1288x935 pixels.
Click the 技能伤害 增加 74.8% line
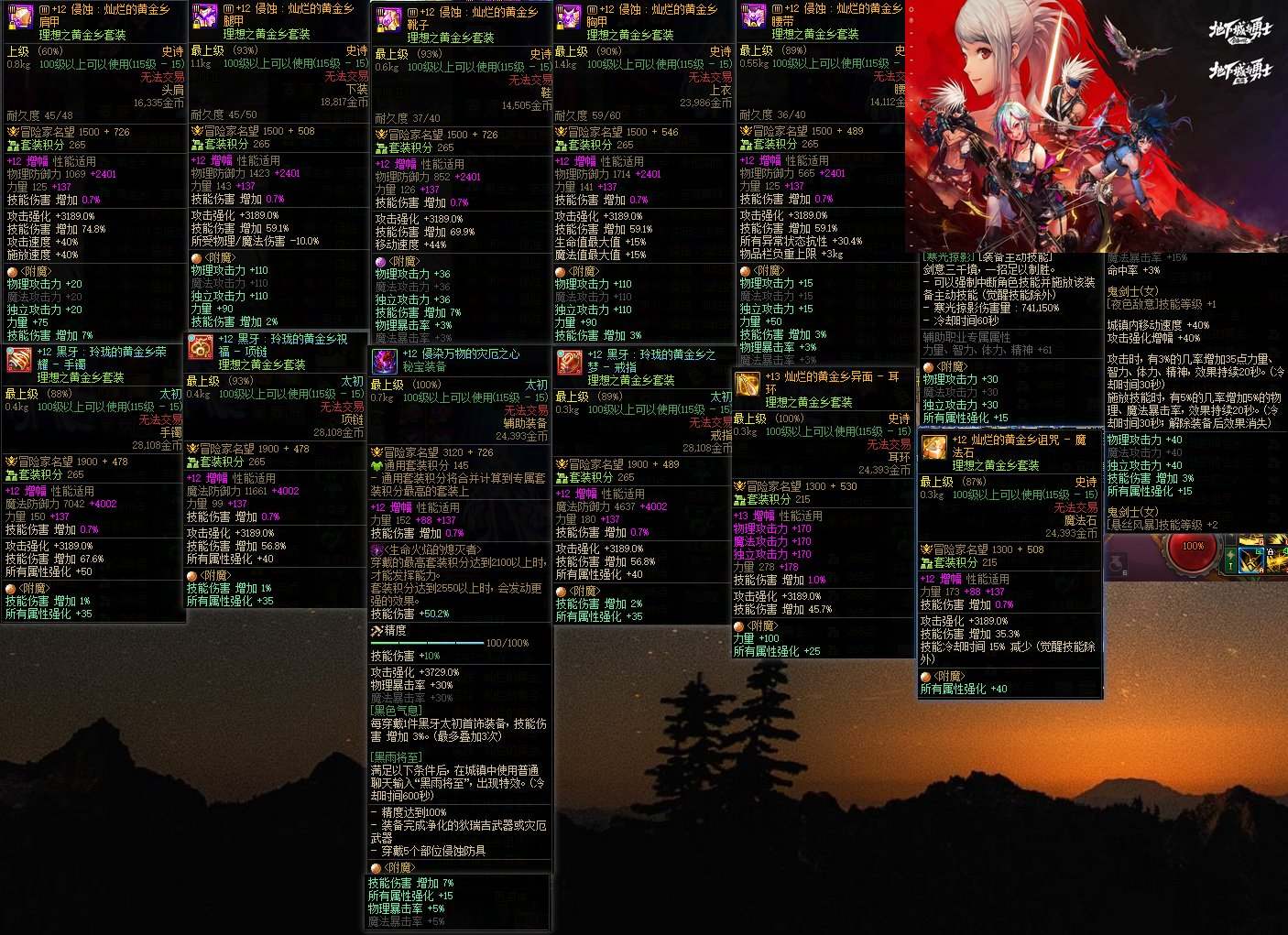(x=56, y=230)
